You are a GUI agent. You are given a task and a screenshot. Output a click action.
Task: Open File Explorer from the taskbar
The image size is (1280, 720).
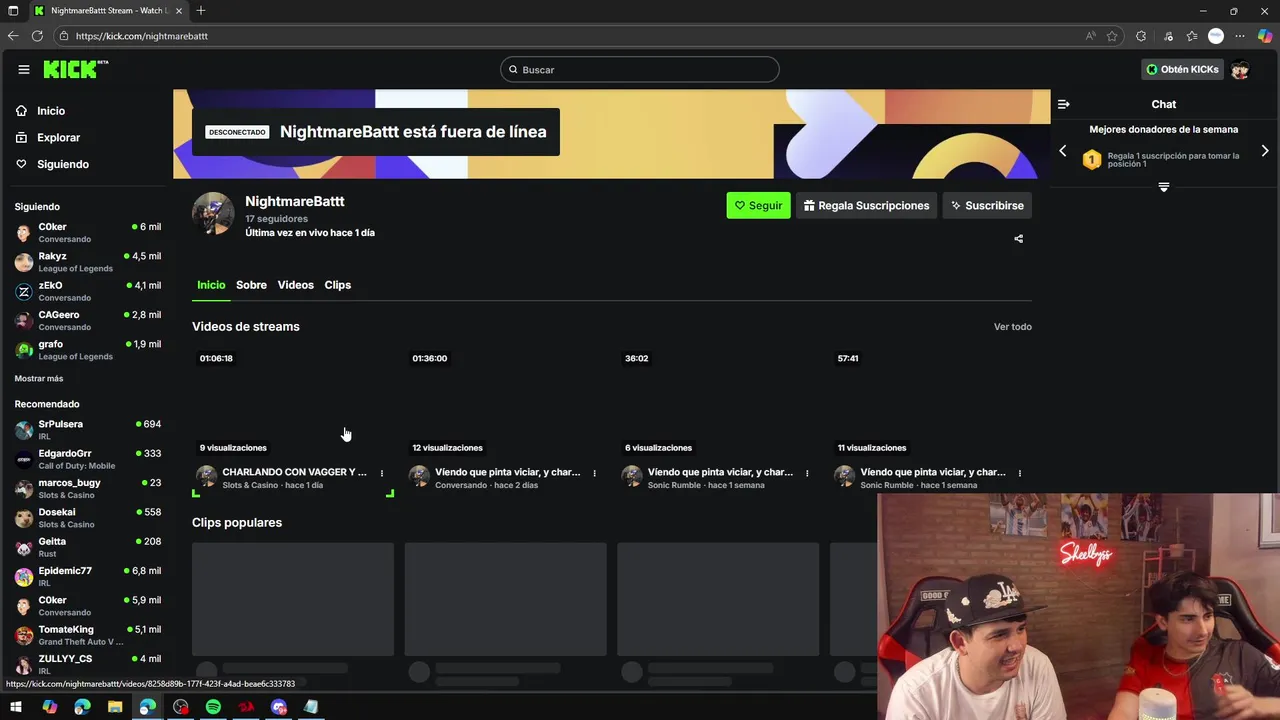pyautogui.click(x=115, y=707)
